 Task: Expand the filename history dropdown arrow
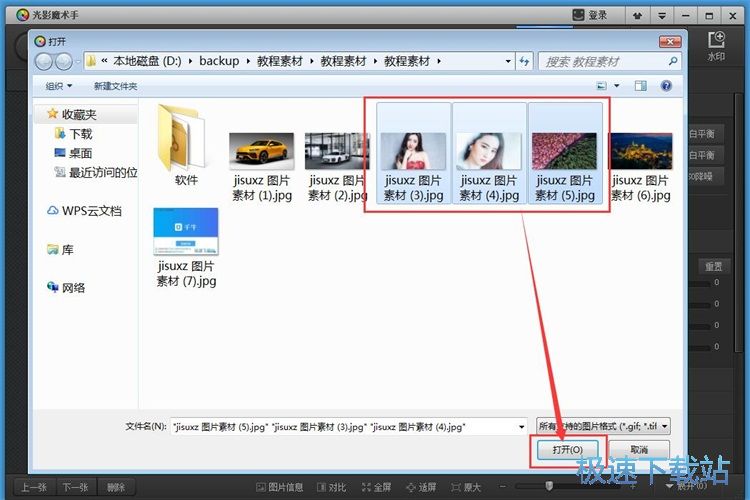[522, 427]
